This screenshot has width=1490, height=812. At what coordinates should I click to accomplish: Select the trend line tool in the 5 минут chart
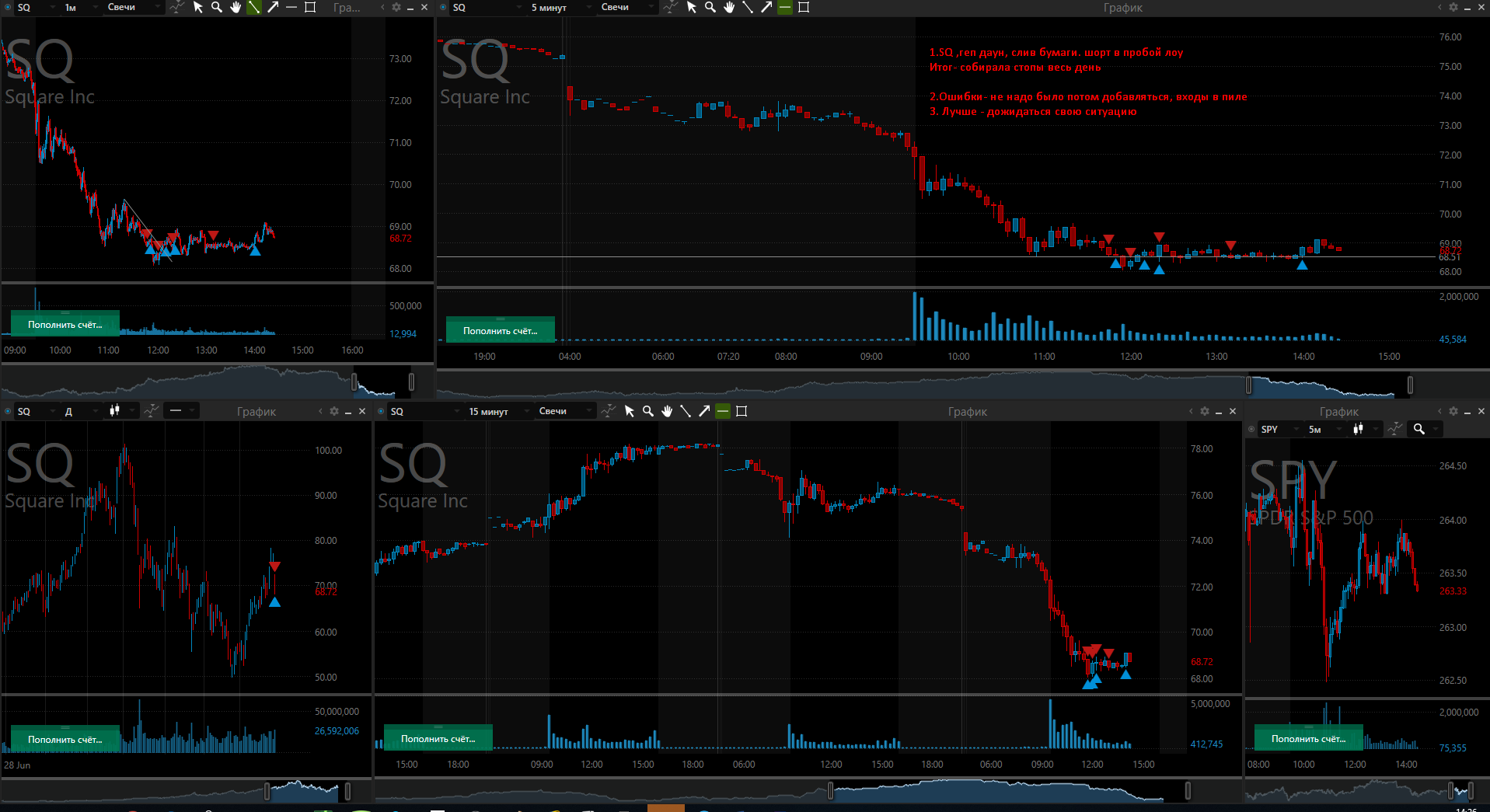[x=748, y=7]
